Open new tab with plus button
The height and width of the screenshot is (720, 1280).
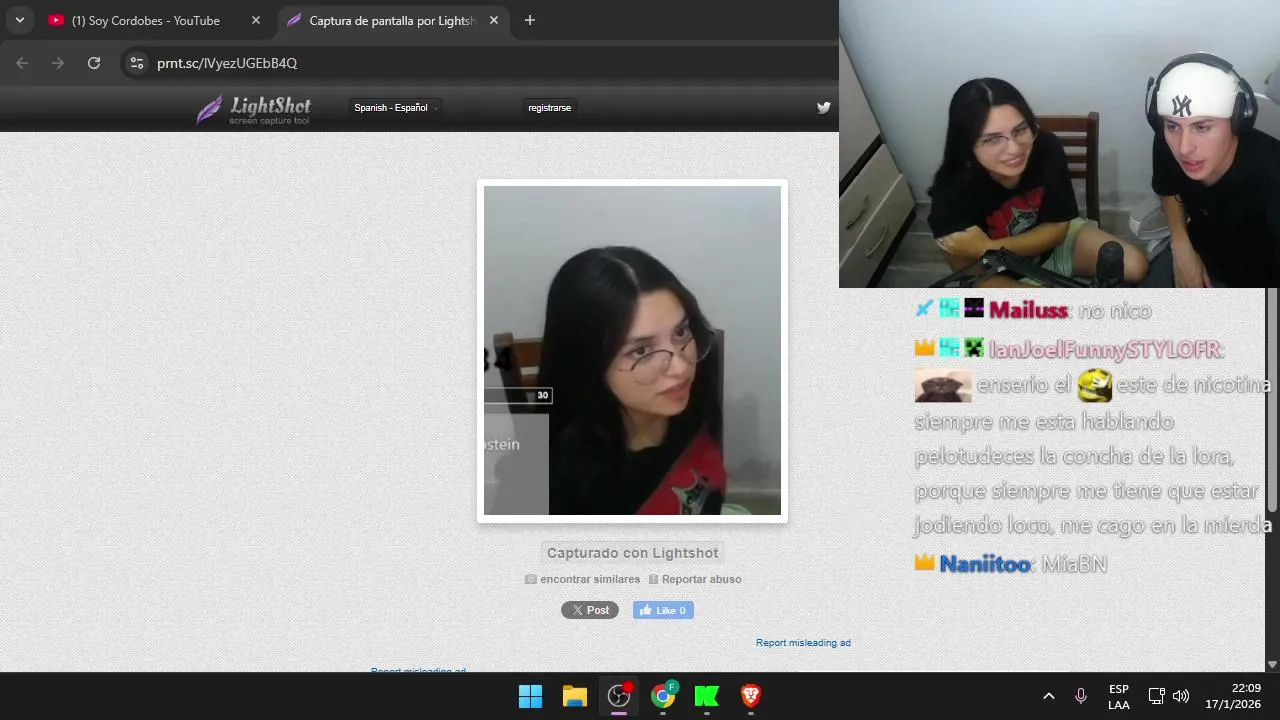click(x=530, y=20)
